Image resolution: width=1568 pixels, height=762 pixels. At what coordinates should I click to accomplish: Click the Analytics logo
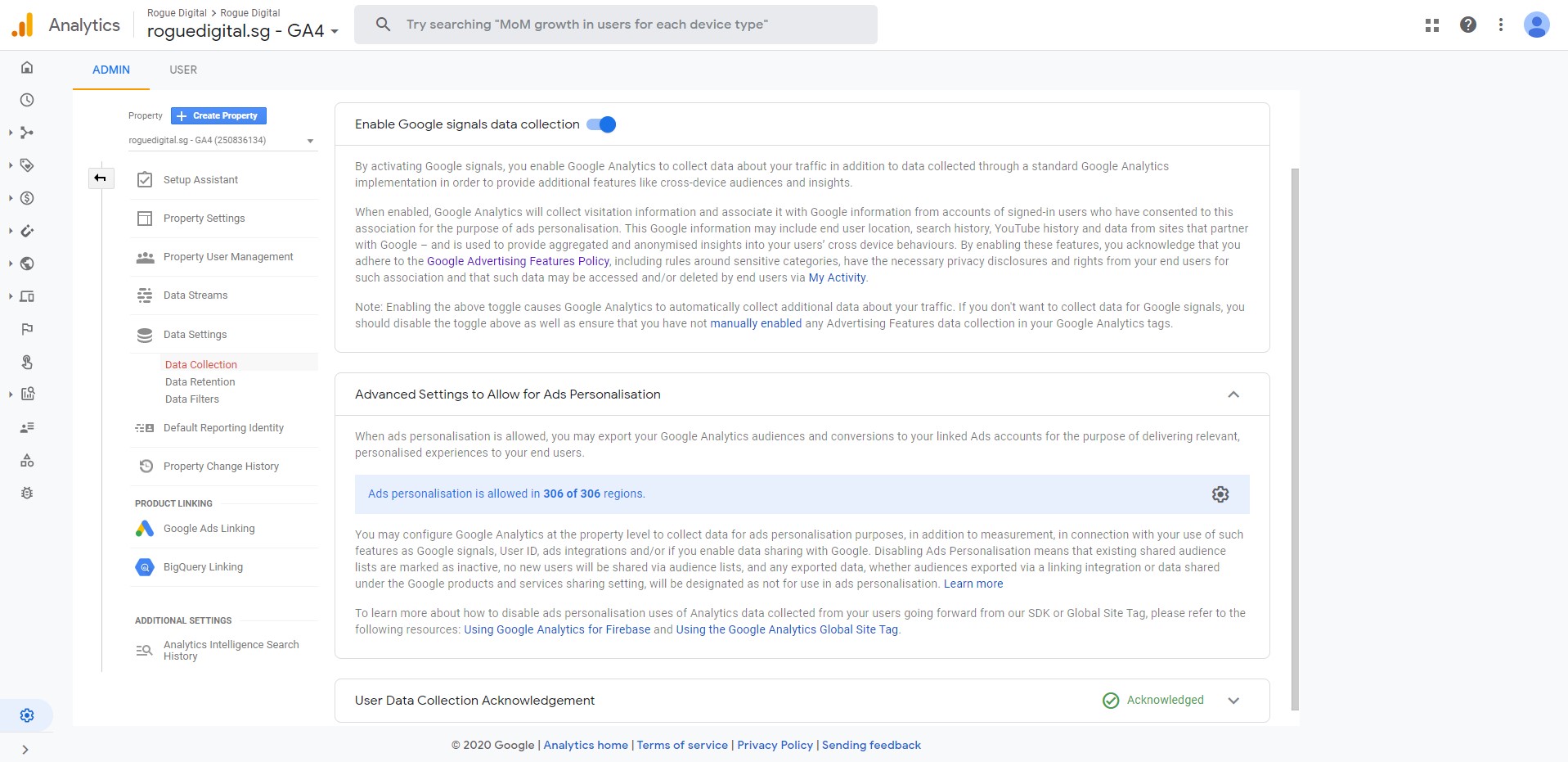click(23, 25)
